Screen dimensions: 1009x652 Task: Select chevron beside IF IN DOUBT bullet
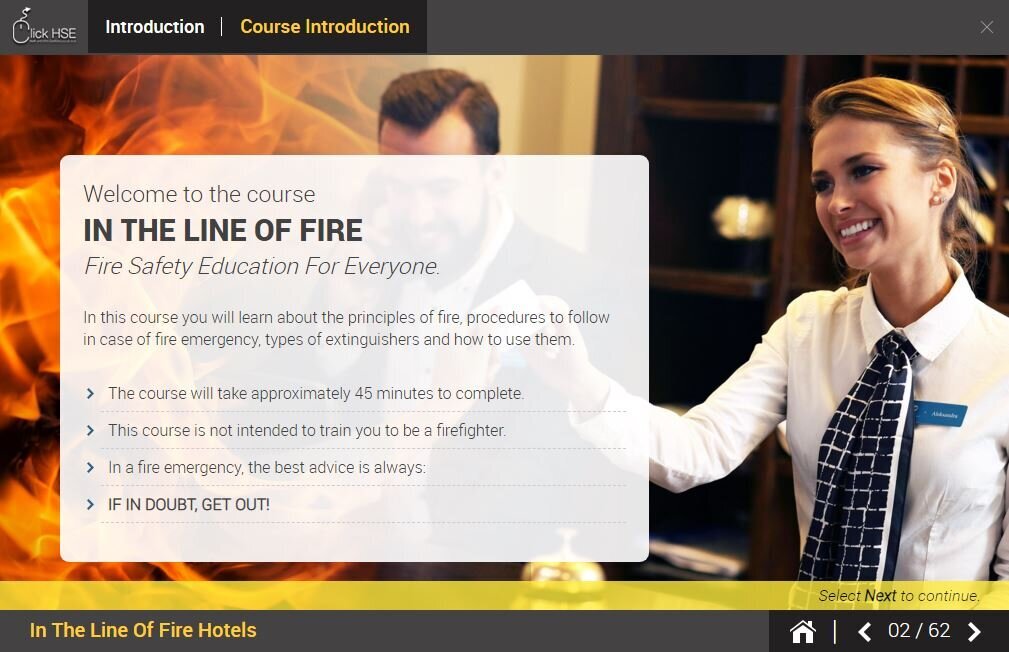click(x=90, y=505)
